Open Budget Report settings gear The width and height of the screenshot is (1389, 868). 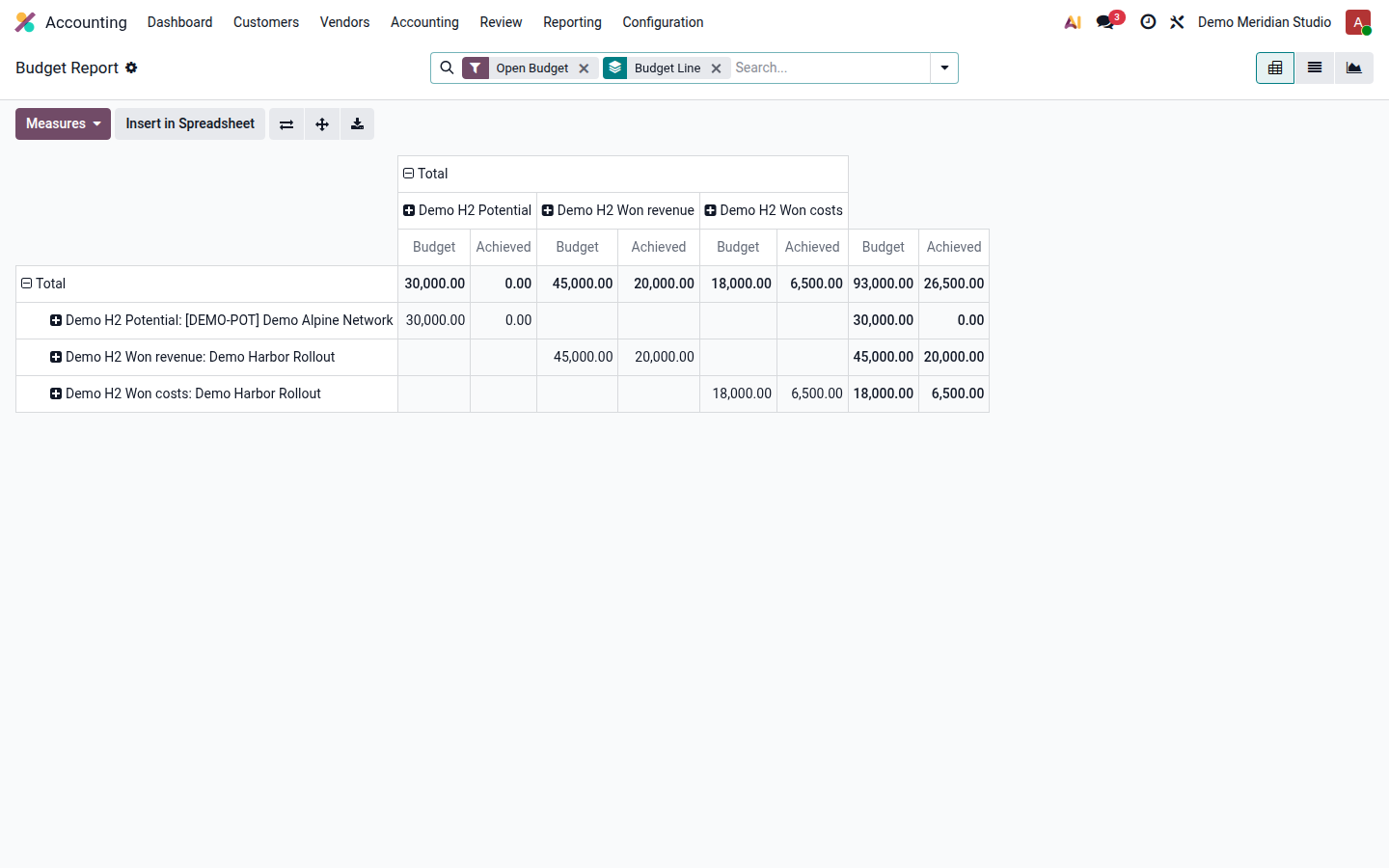(131, 68)
